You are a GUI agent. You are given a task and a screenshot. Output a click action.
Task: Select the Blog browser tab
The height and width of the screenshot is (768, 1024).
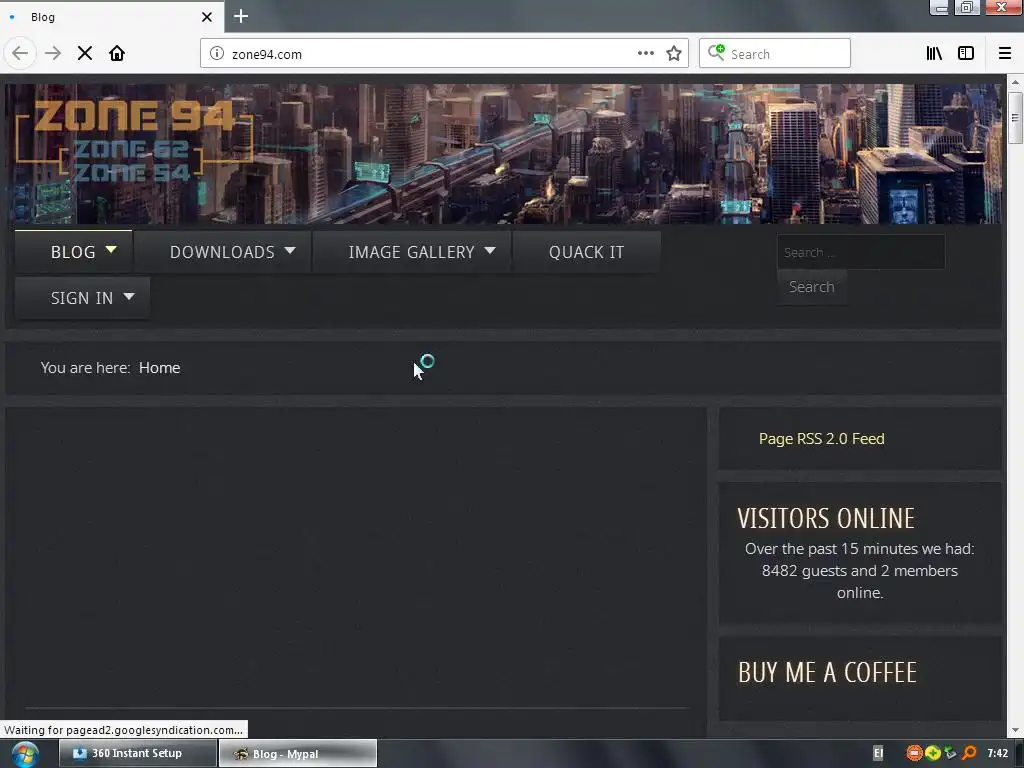pyautogui.click(x=112, y=17)
